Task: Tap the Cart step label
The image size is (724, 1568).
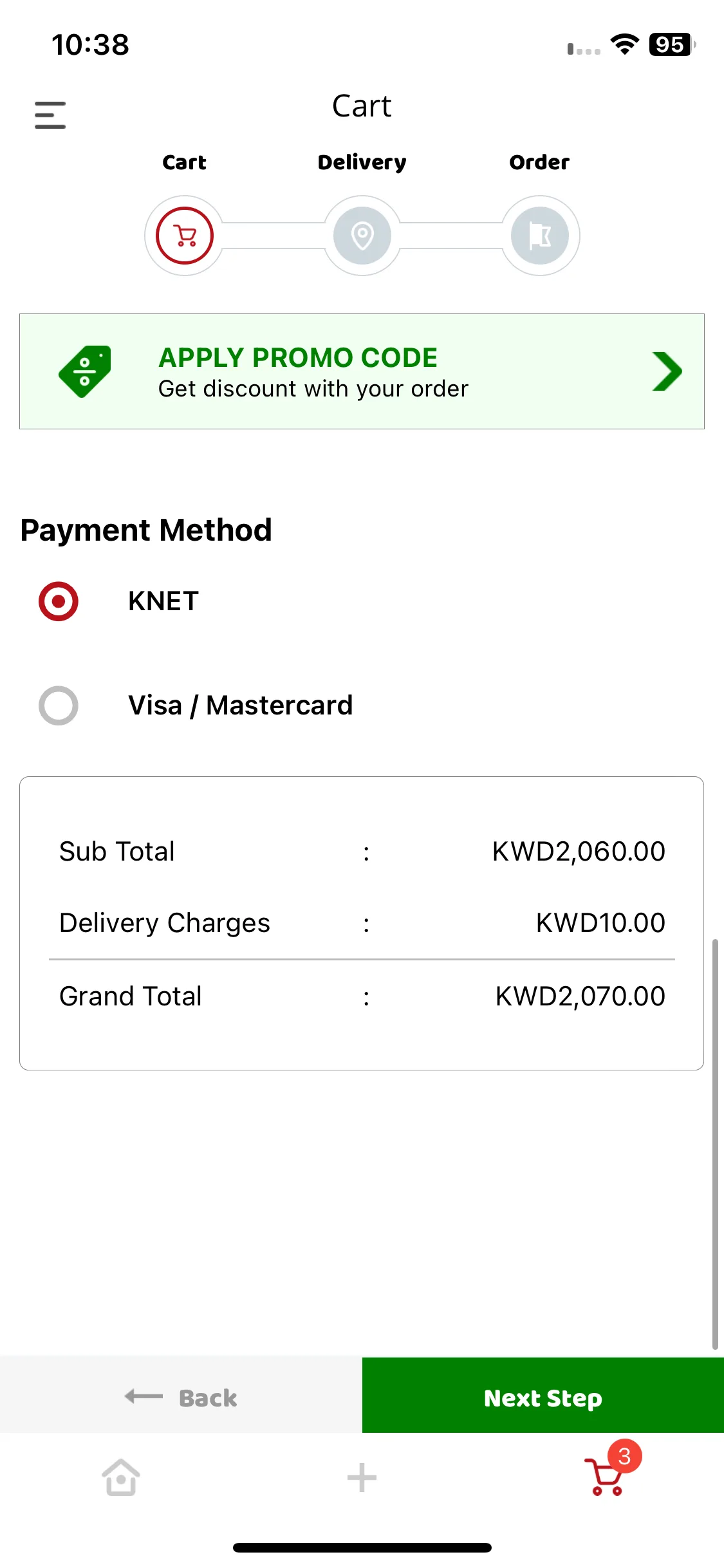Action: pos(185,162)
